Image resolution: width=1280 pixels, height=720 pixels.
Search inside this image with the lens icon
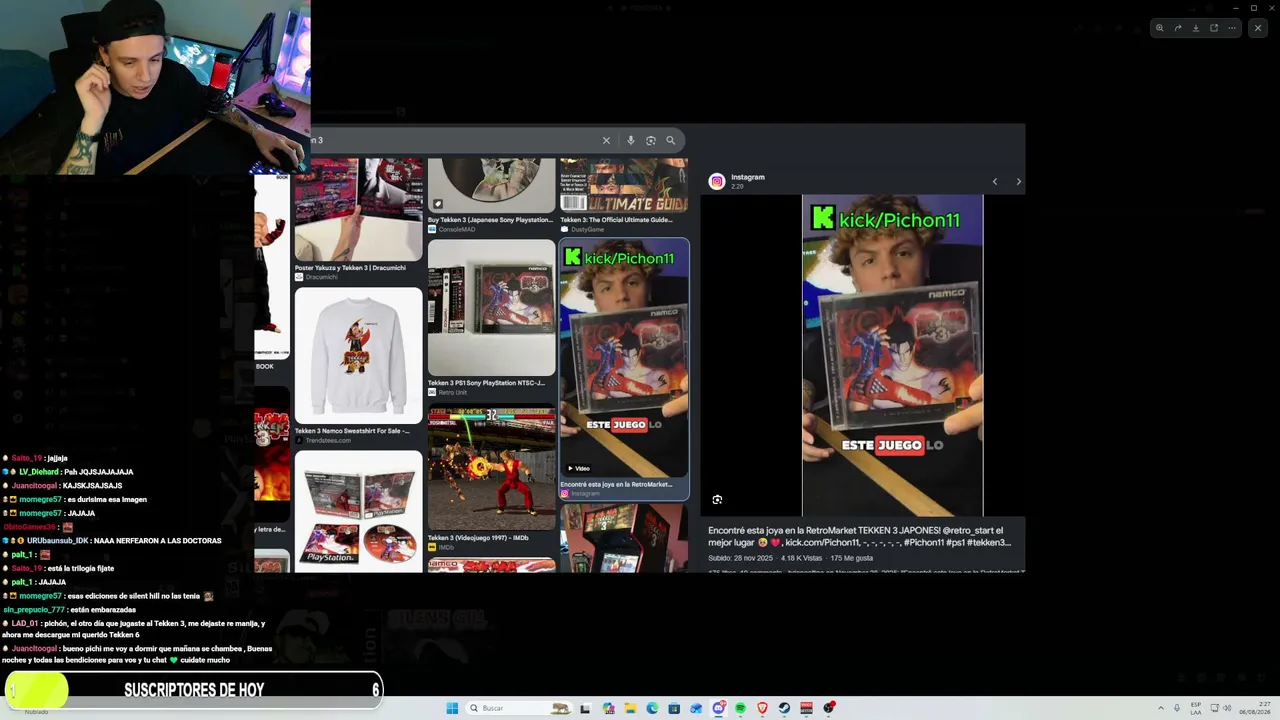click(x=717, y=499)
